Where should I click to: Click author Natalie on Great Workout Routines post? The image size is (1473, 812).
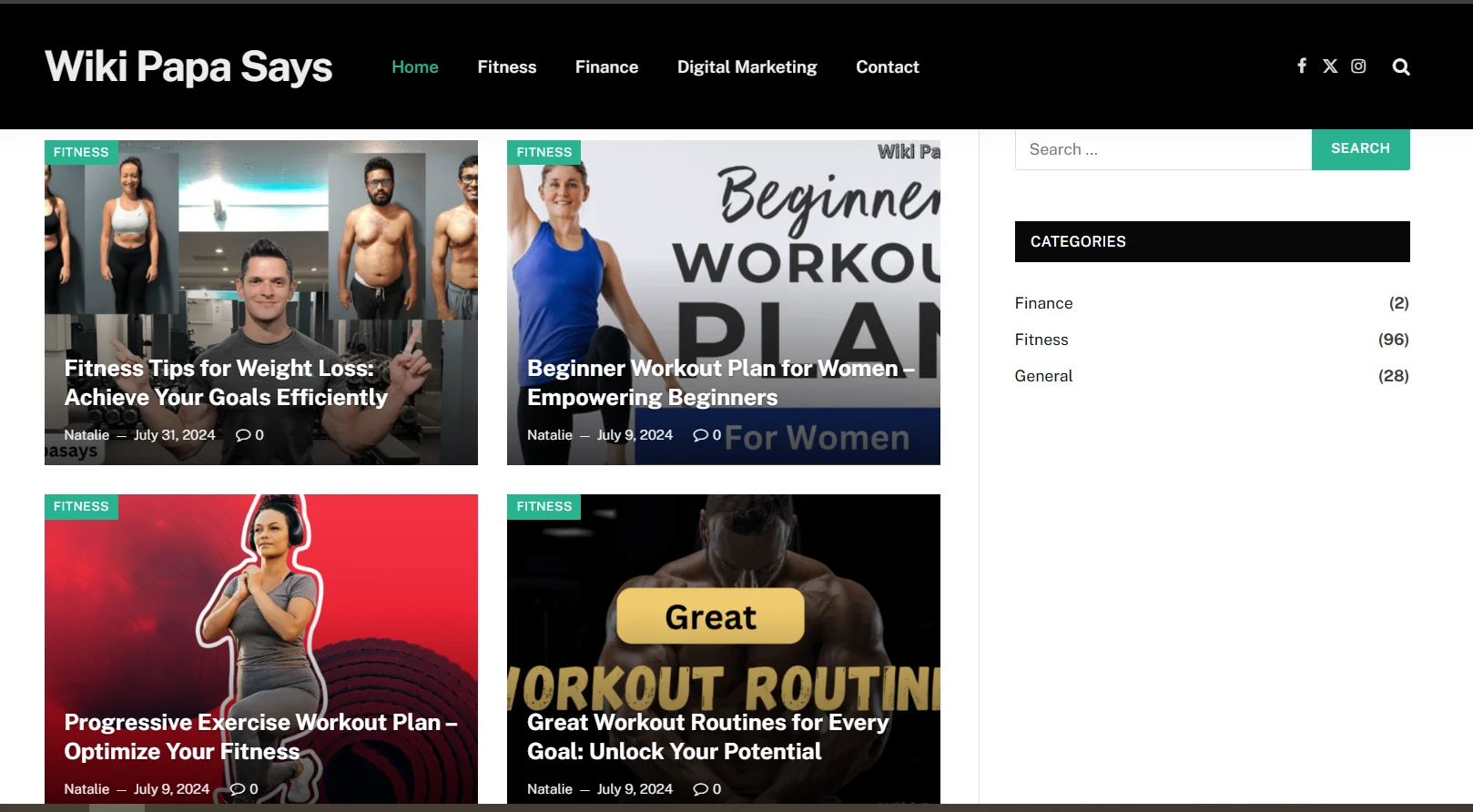(x=550, y=789)
